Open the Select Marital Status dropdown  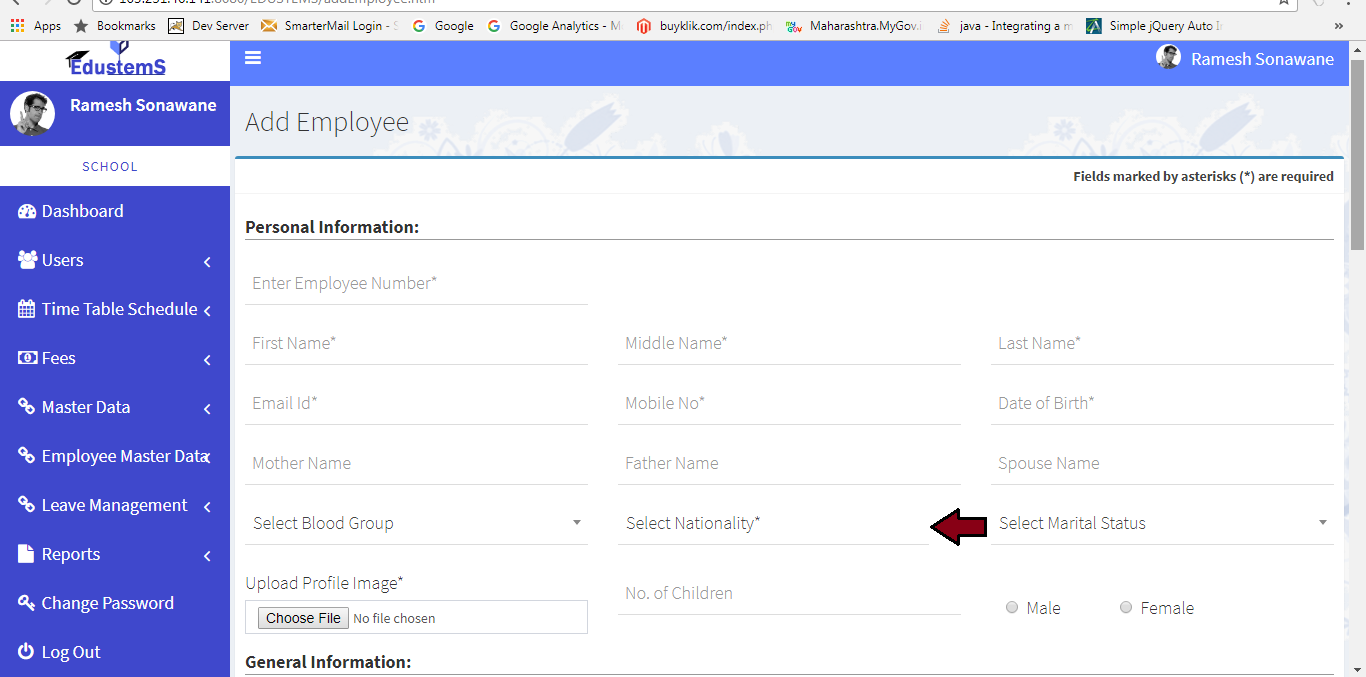tap(1162, 523)
